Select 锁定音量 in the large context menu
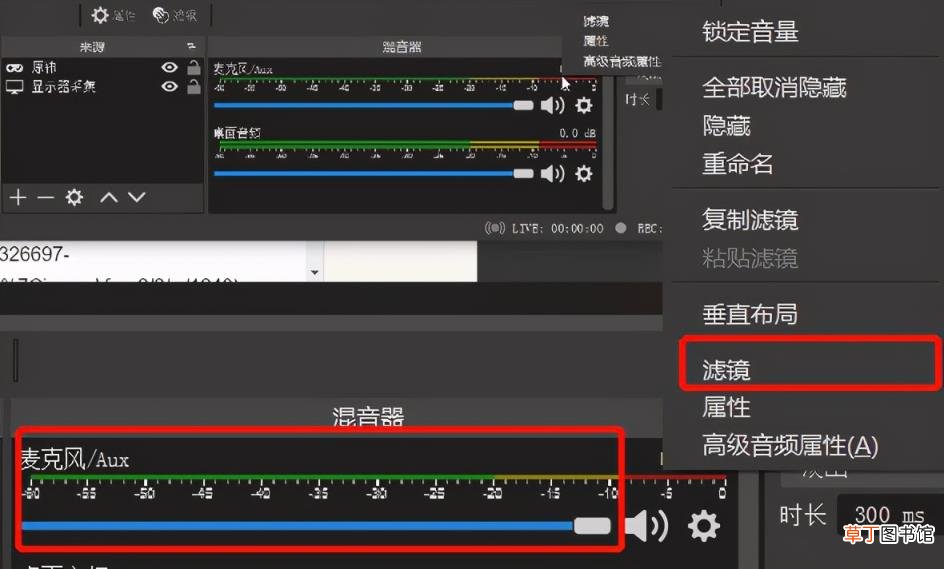Image resolution: width=944 pixels, height=569 pixels. 750,31
